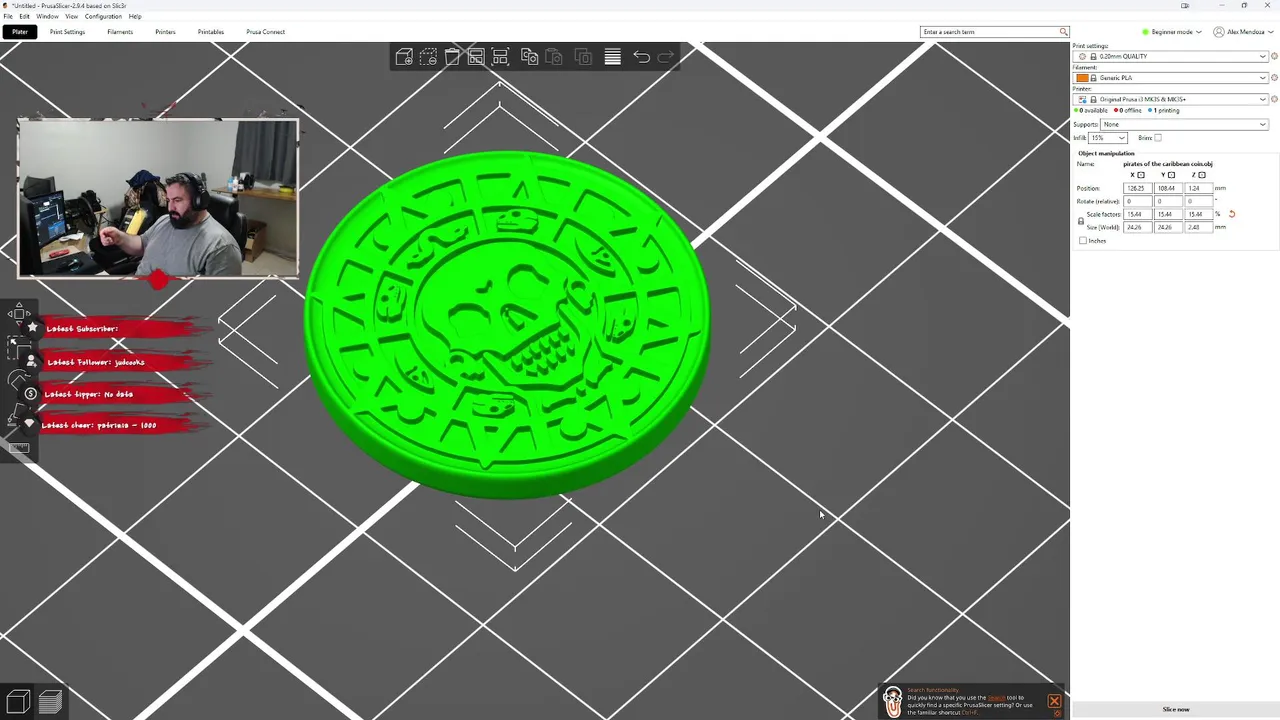
Task: Edit print settings preset gear icon
Action: (1274, 56)
